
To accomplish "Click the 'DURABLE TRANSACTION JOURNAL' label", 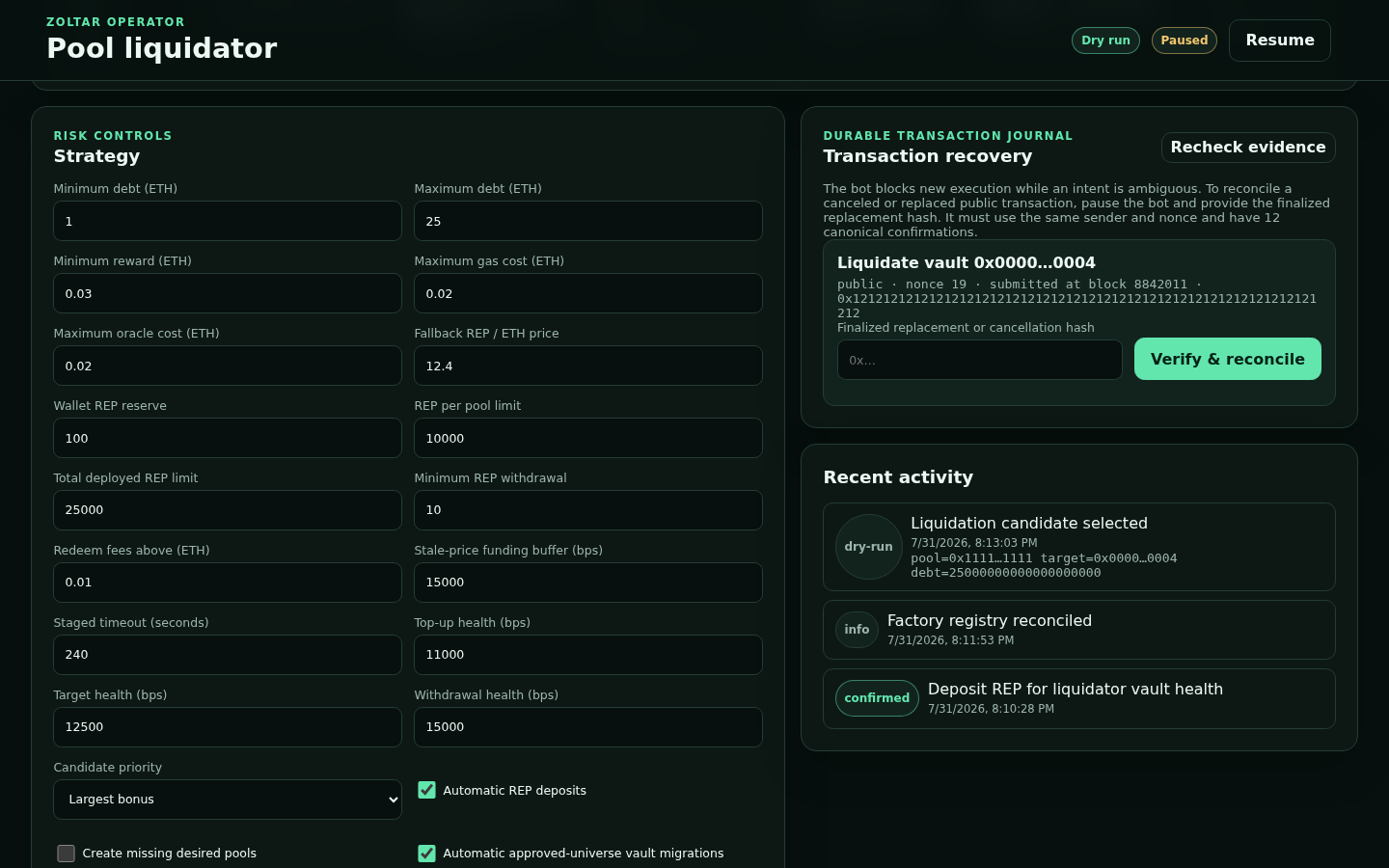I will tap(948, 136).
